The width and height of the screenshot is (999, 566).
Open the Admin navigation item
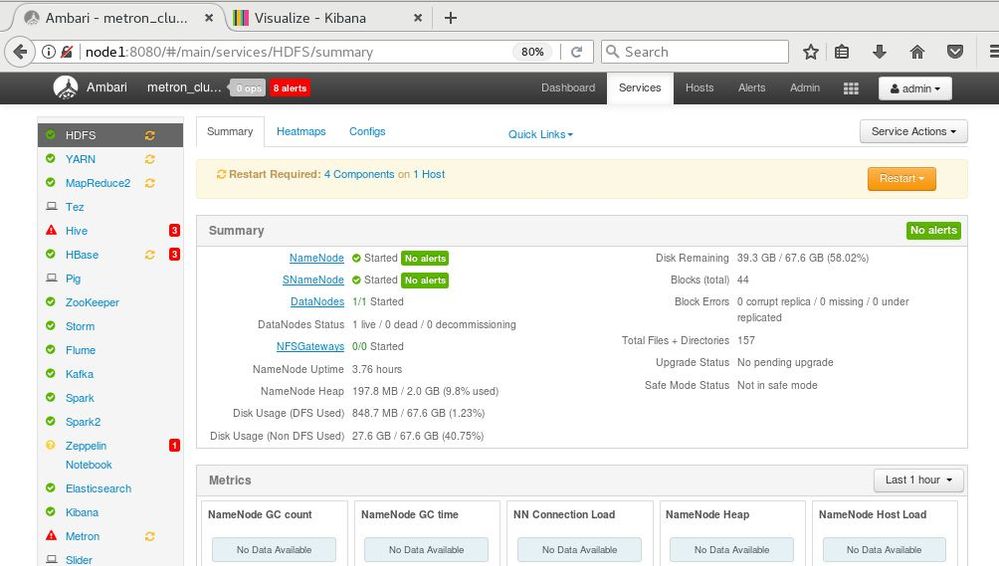(805, 88)
